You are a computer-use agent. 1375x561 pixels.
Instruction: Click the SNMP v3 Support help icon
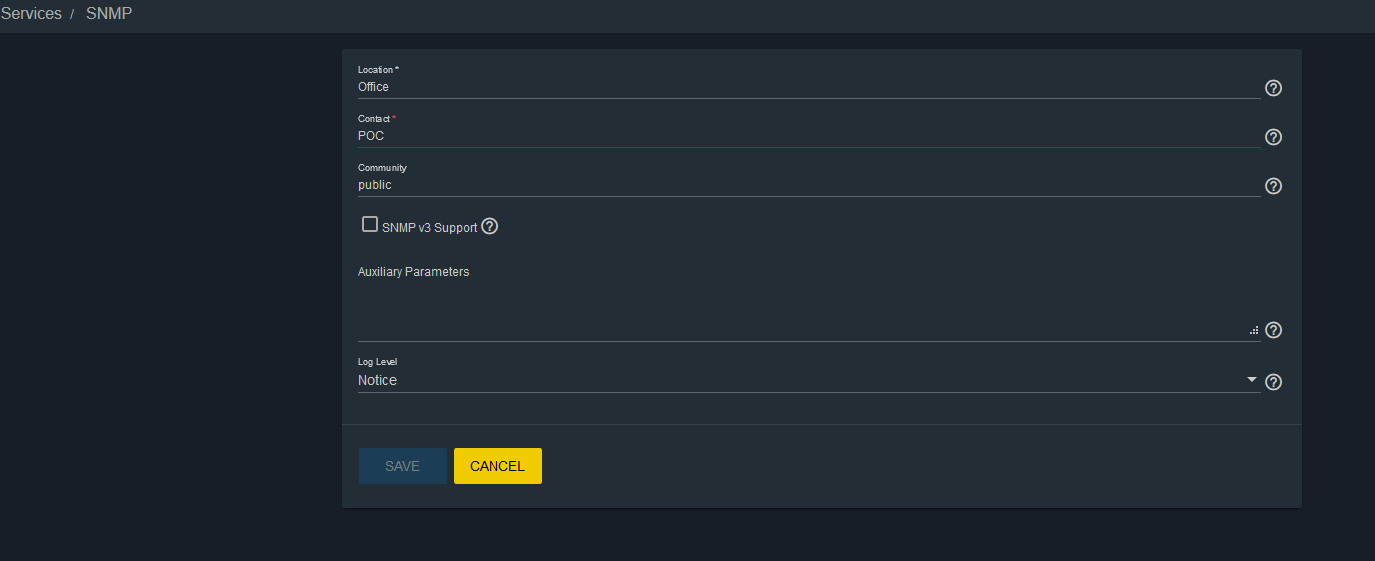click(489, 226)
